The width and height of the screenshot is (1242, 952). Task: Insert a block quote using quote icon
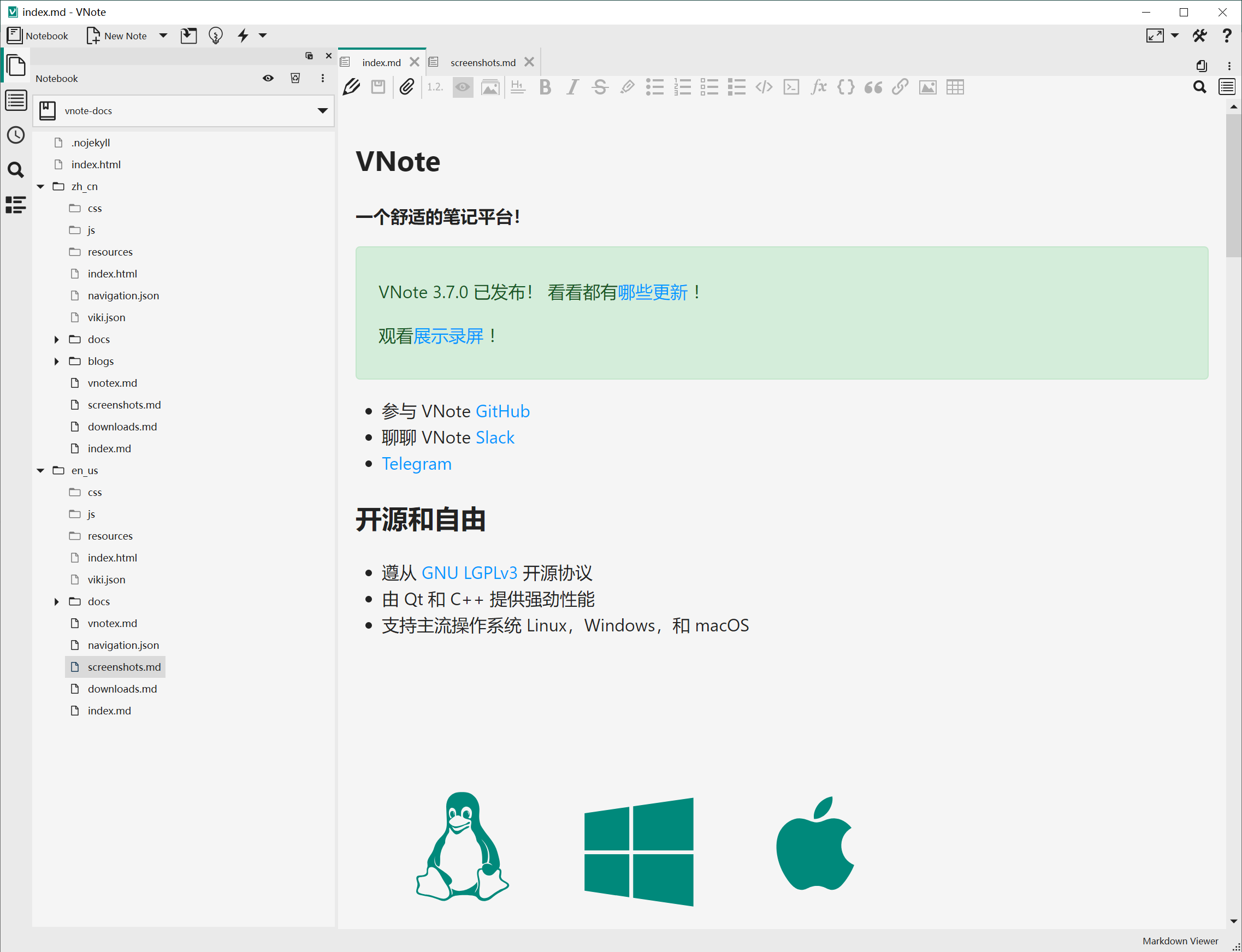873,87
